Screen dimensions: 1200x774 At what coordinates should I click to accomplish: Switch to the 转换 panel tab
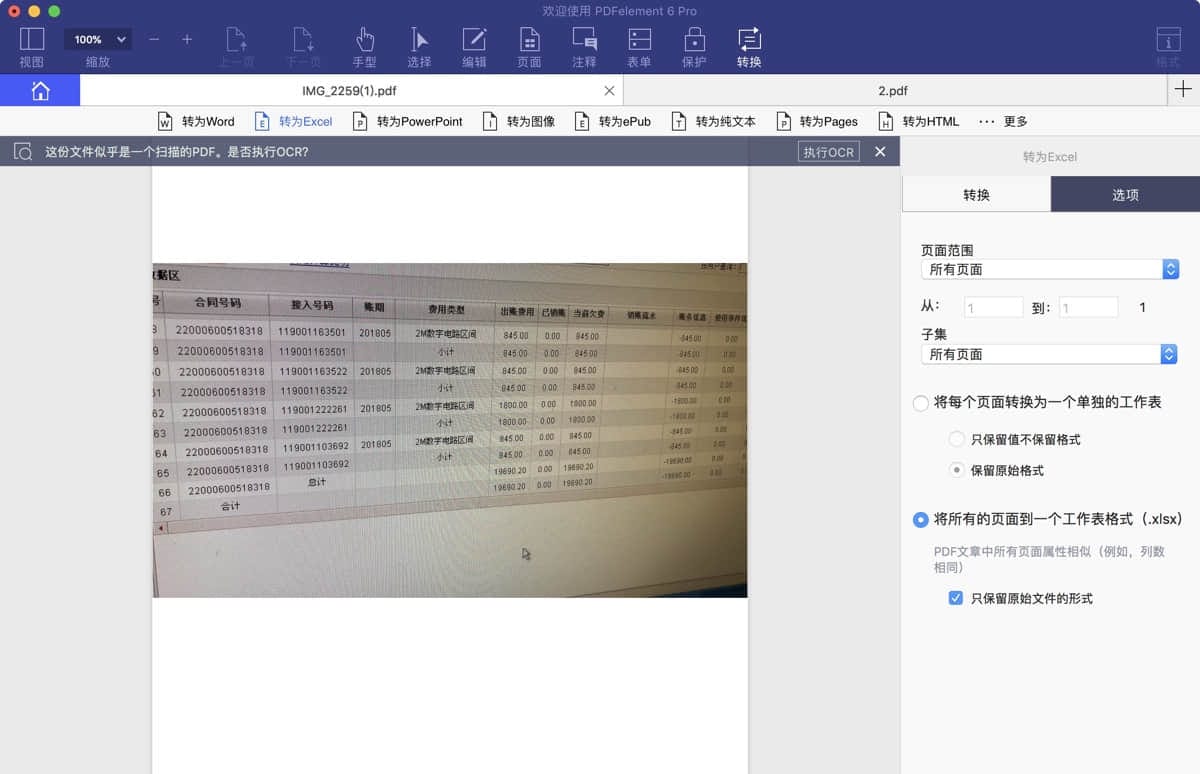(976, 194)
